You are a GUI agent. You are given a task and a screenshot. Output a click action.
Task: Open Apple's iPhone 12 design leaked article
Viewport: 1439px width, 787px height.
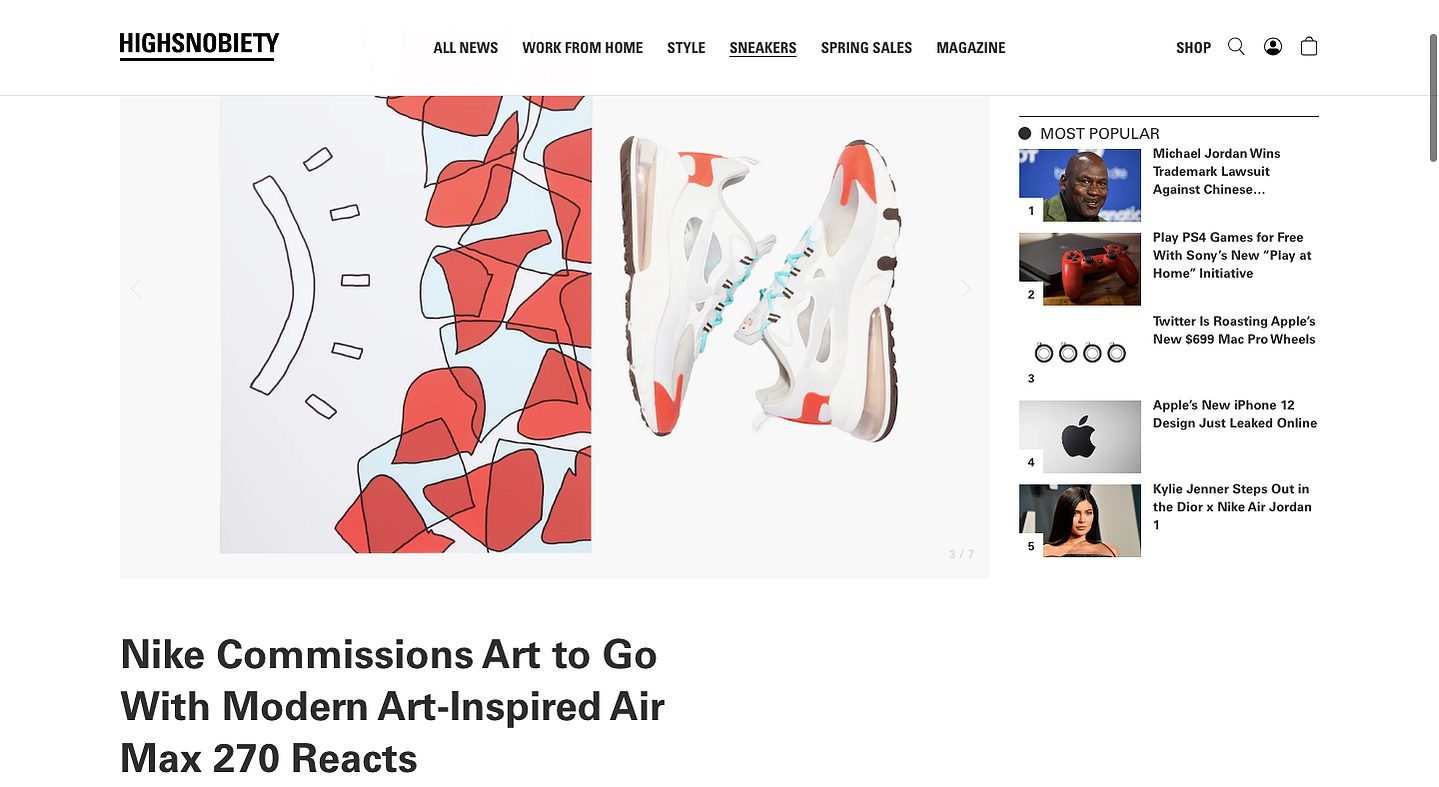1235,414
